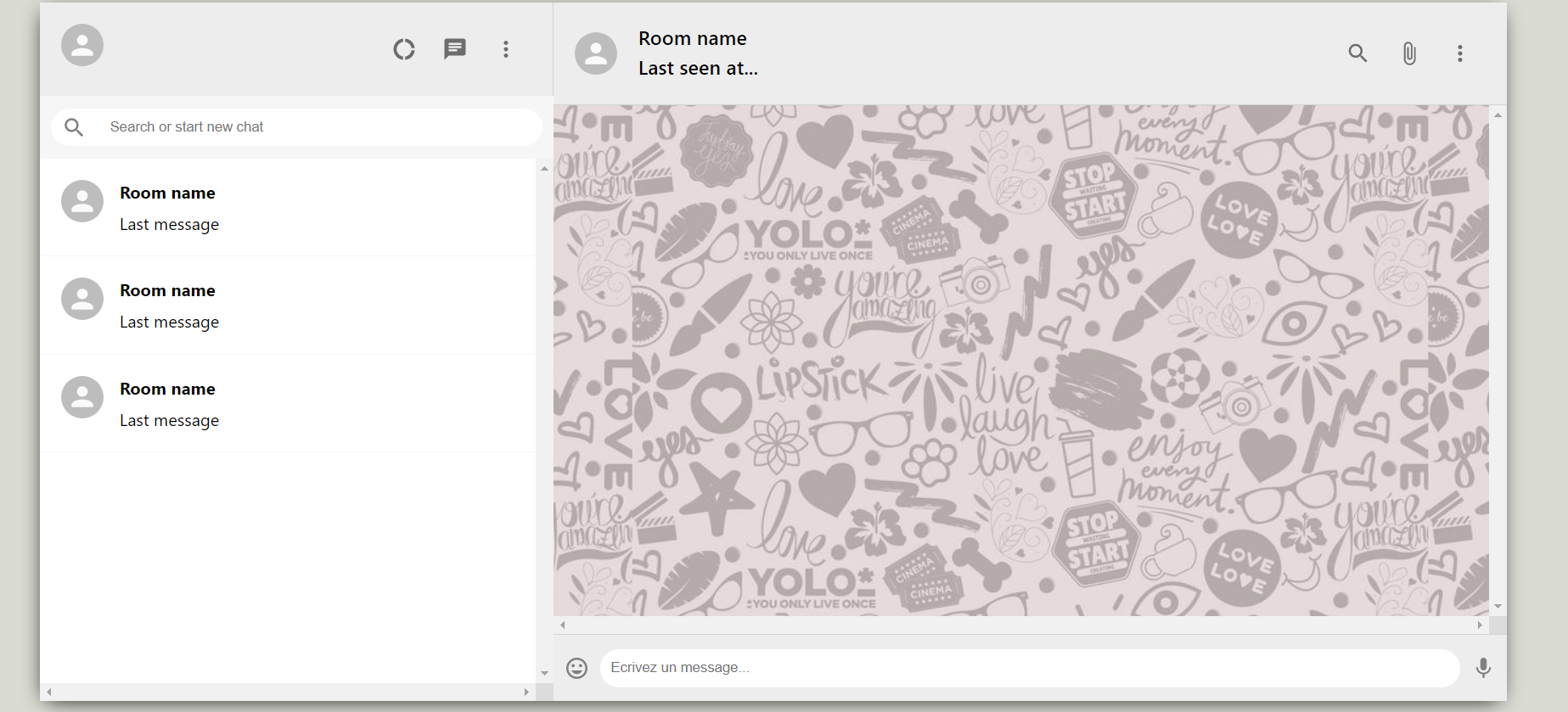1568x712 pixels.
Task: Focus the 'Search or start new chat' field
Action: tap(314, 127)
